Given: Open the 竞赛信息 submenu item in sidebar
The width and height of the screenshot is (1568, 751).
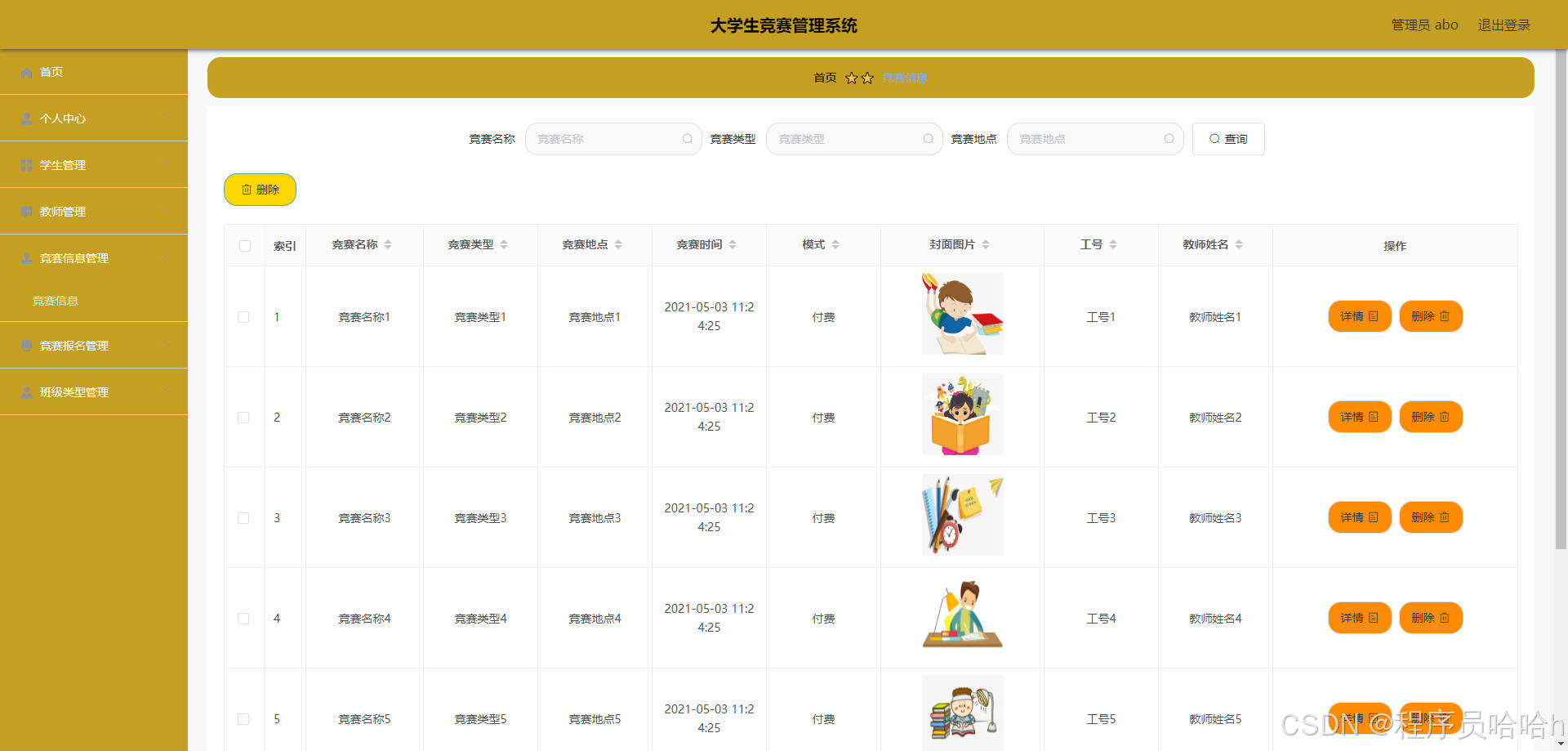Looking at the screenshot, I should (56, 301).
